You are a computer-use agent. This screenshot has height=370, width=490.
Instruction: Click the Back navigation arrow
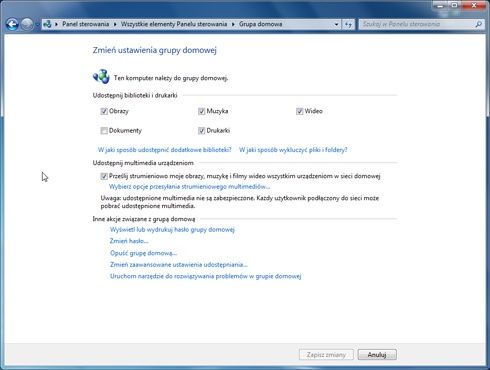pos(12,24)
